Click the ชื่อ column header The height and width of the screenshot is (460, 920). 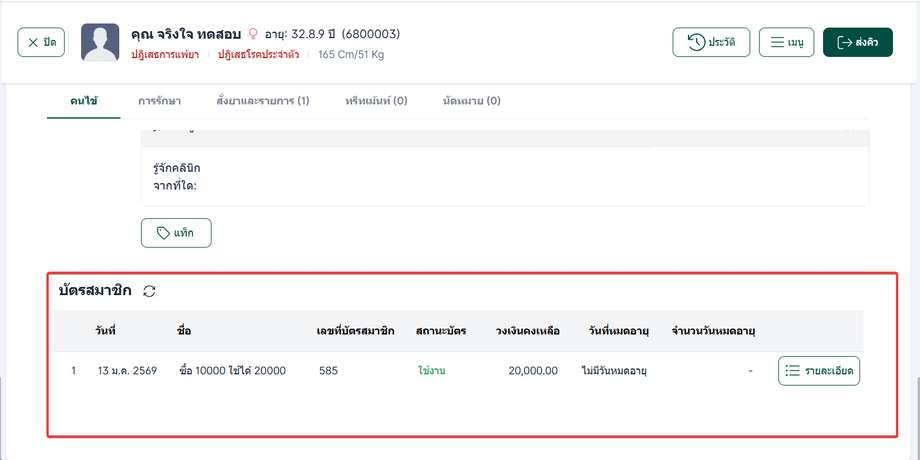point(184,331)
